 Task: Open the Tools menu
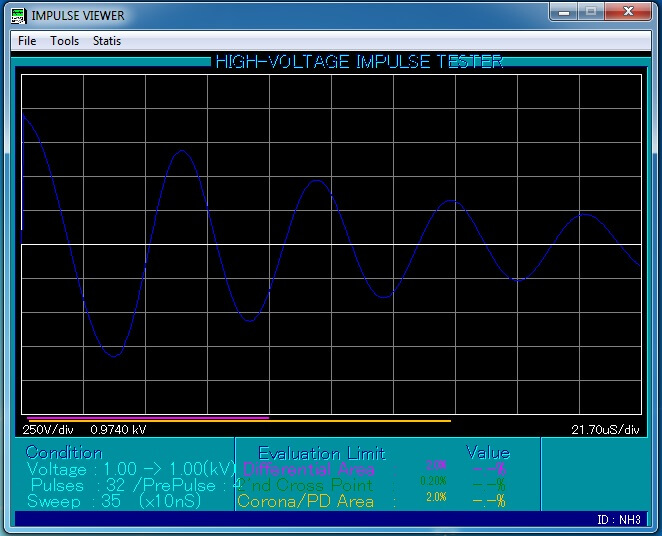tap(64, 41)
